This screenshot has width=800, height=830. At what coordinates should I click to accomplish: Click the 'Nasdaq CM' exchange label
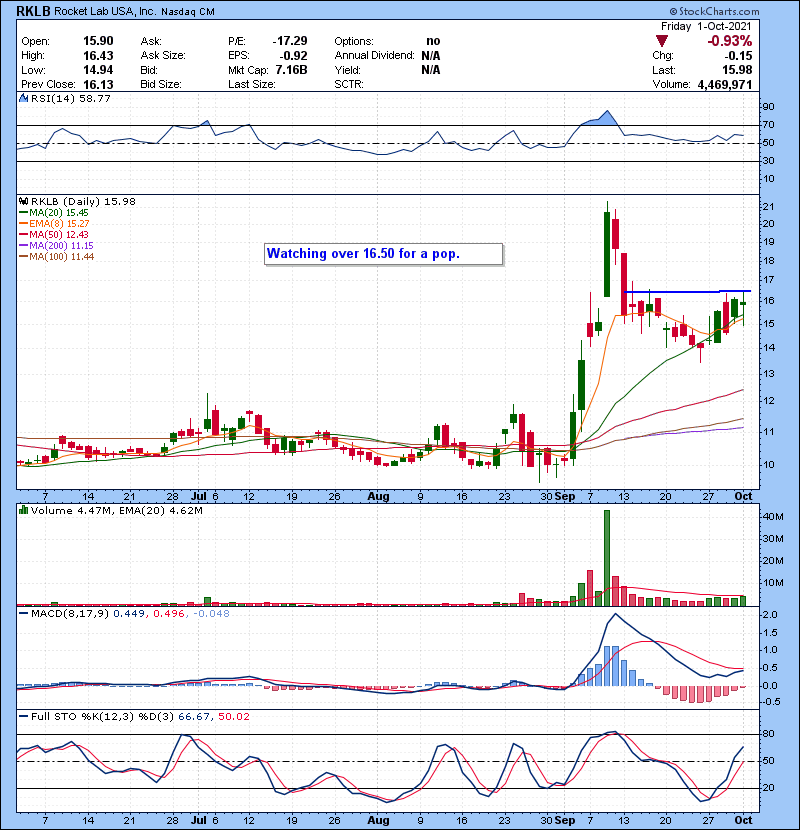pyautogui.click(x=188, y=12)
